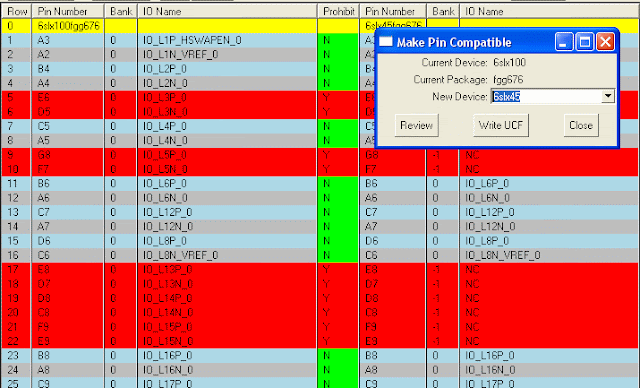Select left cell IO_L13N_0

(x=227, y=284)
